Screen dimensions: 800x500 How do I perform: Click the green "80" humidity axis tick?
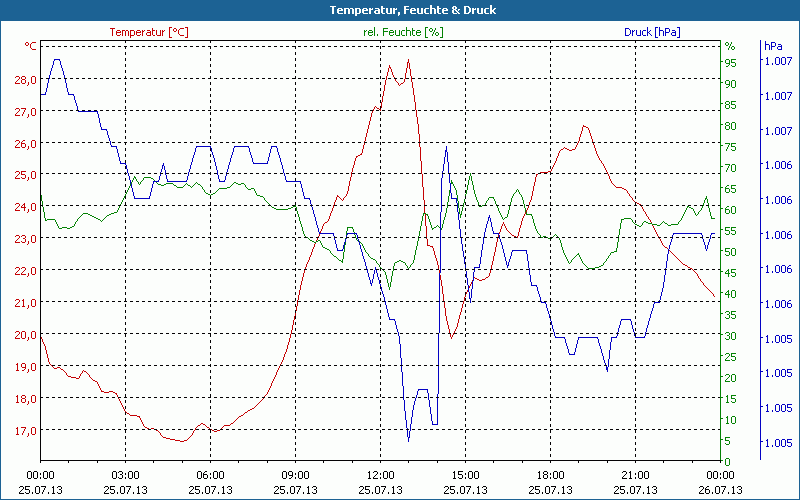(x=731, y=126)
